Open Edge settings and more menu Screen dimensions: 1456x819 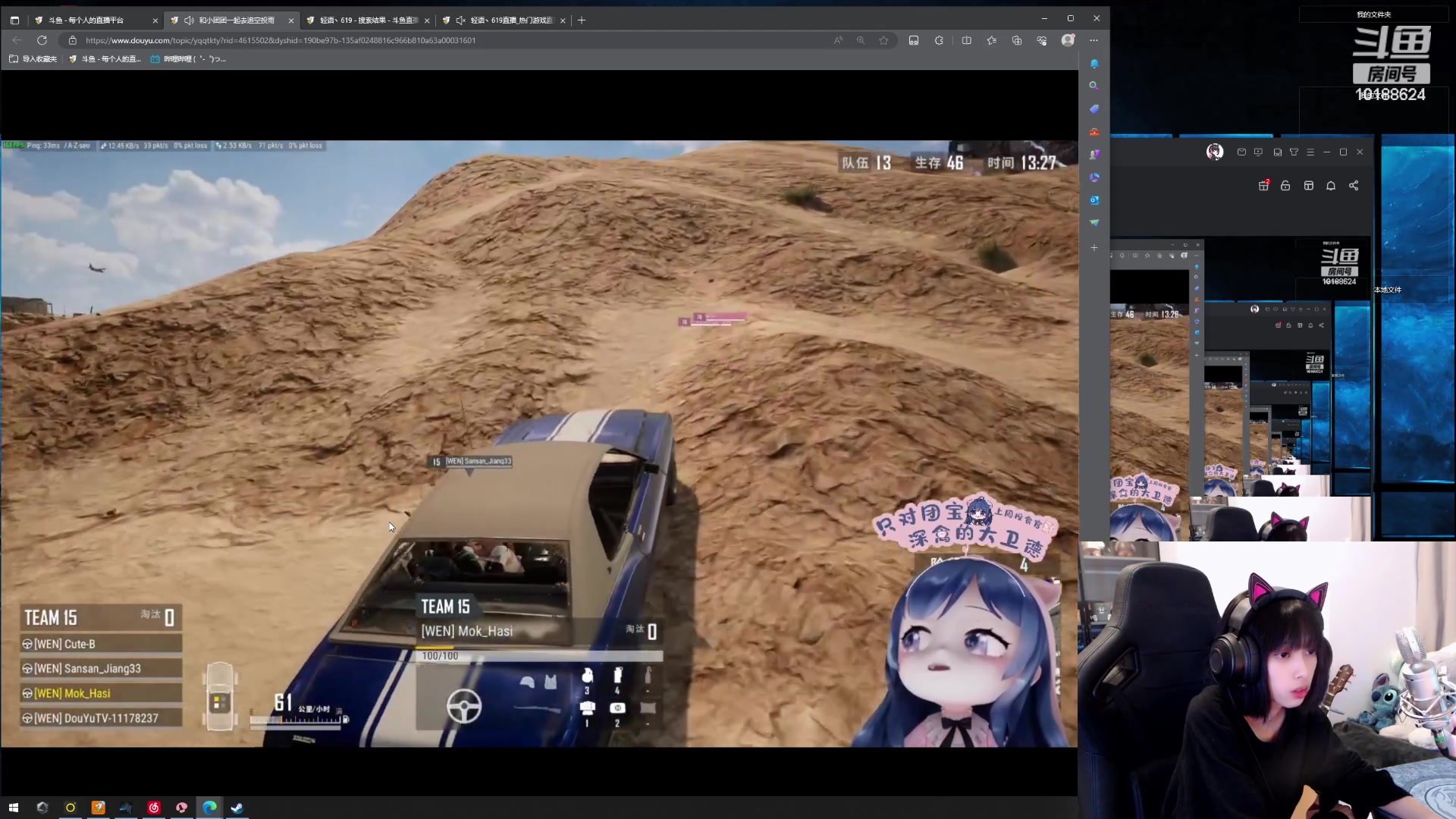[x=1094, y=40]
